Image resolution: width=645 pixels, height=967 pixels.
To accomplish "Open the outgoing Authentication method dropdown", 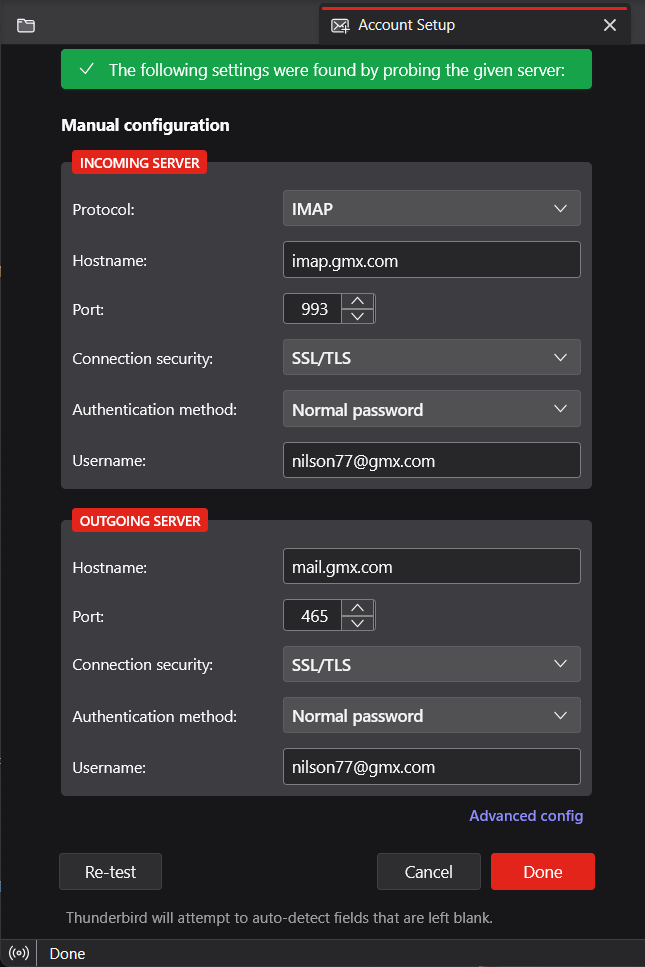I will click(x=431, y=715).
